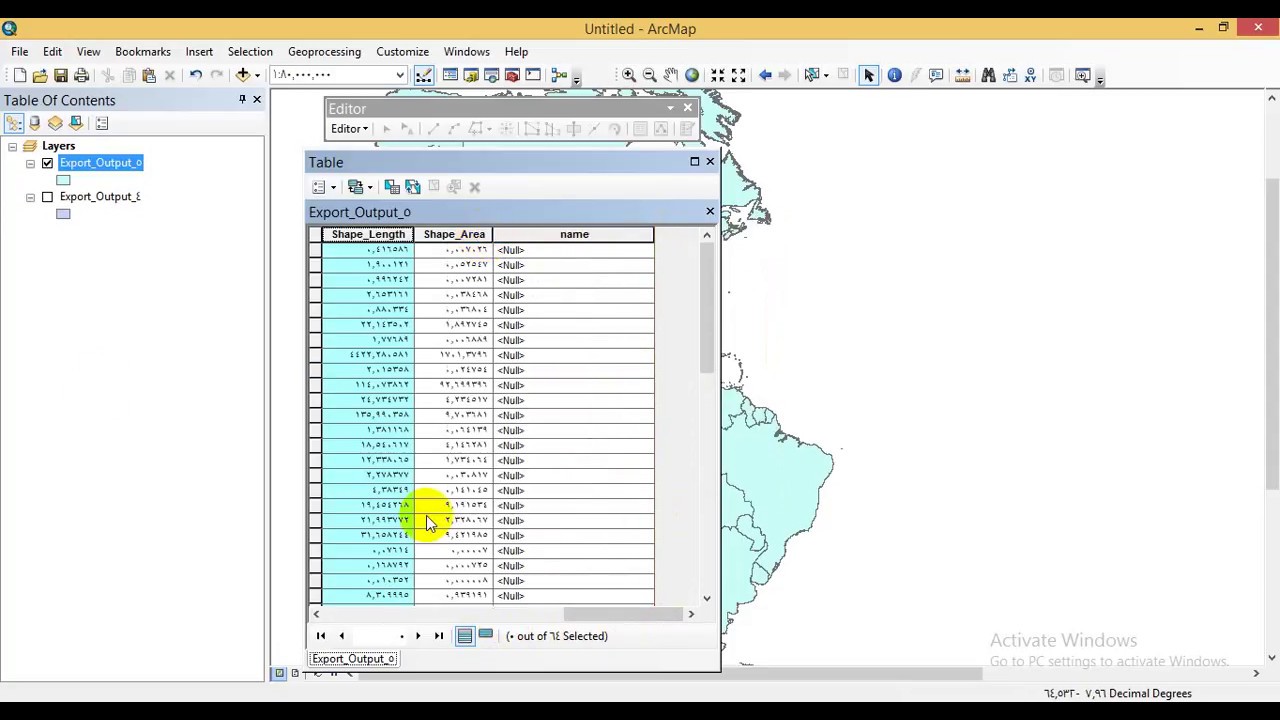Open the Editor dropdown menu
Viewport: 1280px width, 720px height.
click(350, 129)
